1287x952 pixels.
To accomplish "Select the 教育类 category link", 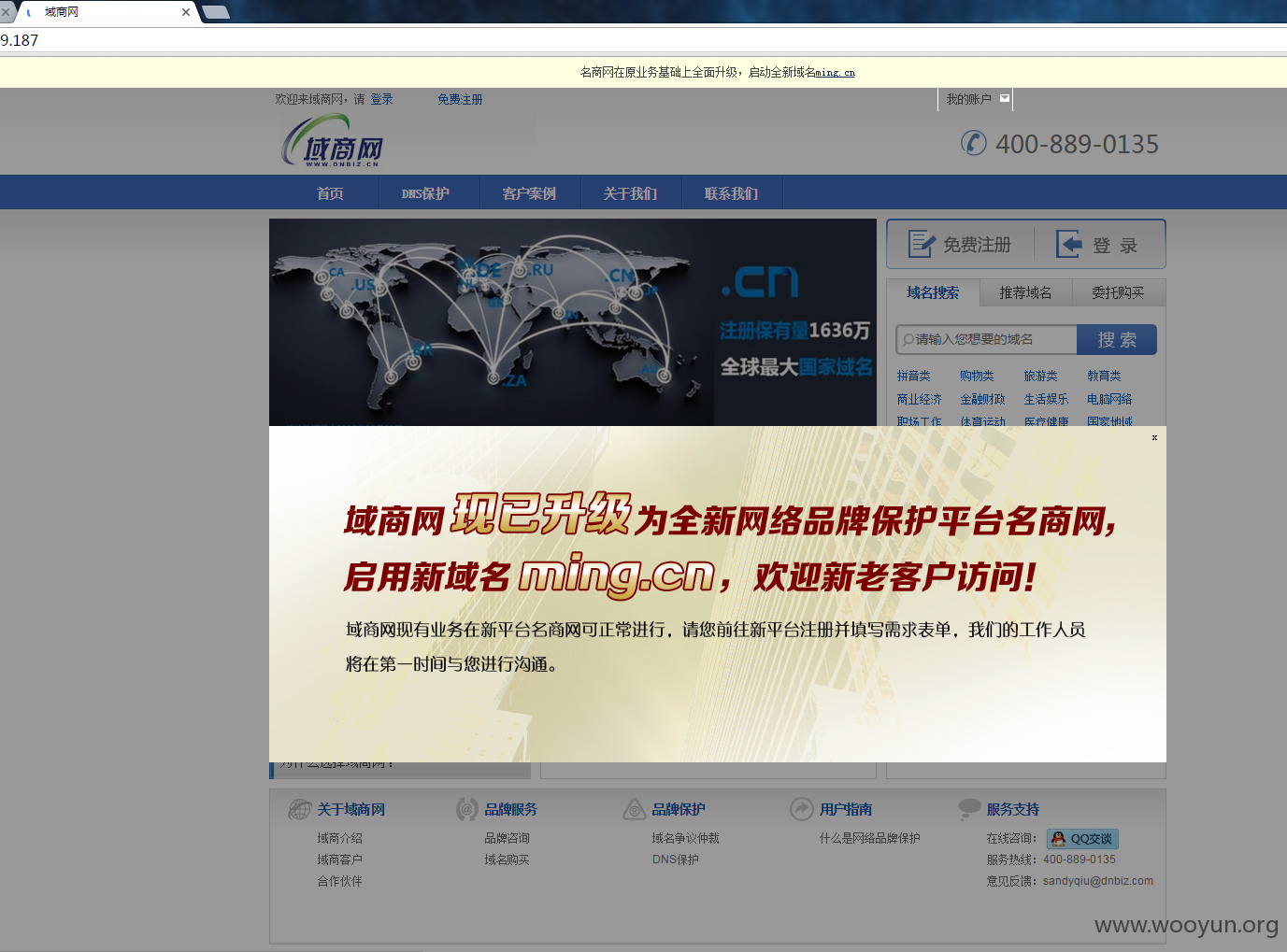I will click(1104, 376).
